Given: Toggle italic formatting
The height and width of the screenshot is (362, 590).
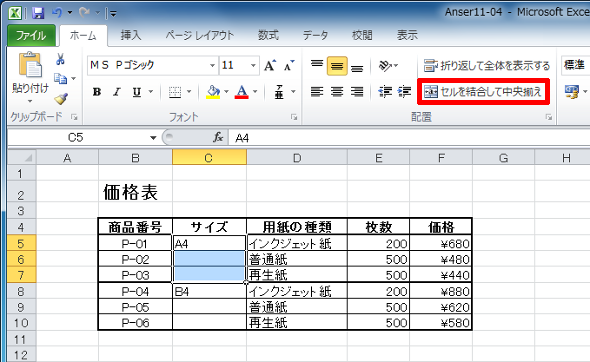Looking at the screenshot, I should (x=117, y=92).
